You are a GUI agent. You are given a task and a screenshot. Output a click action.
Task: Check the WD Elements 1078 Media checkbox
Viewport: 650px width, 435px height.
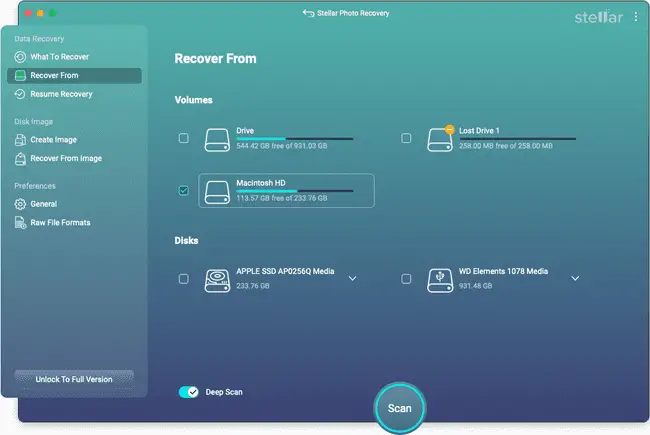[x=406, y=279]
